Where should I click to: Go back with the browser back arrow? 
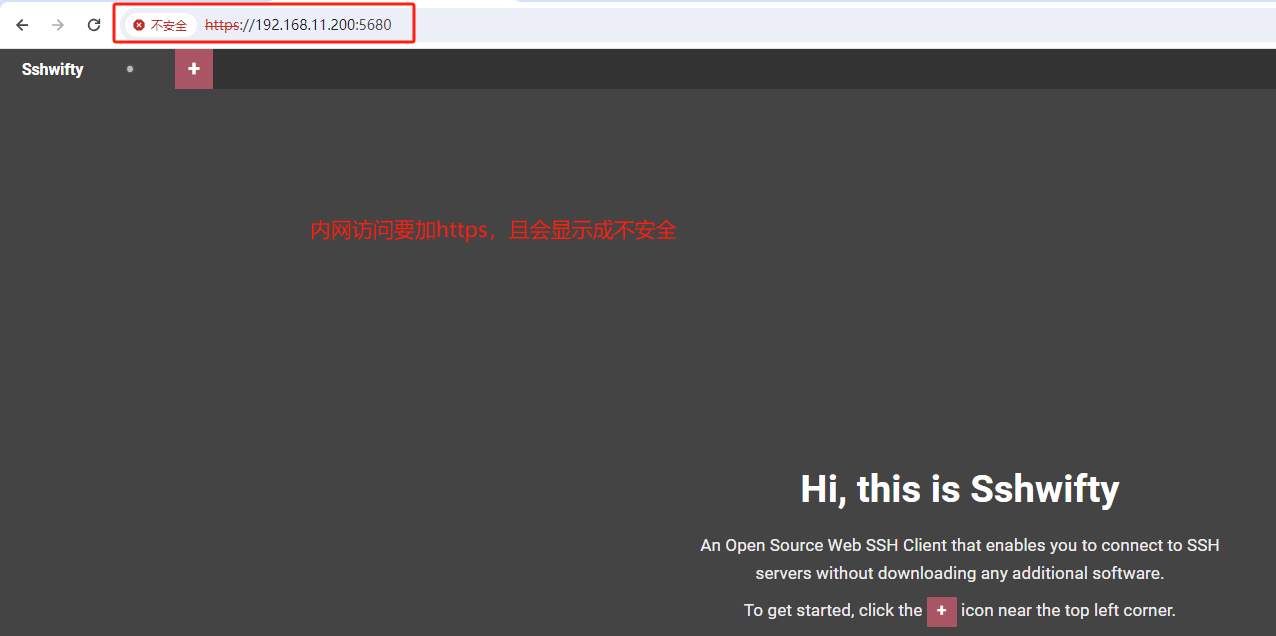coord(22,25)
